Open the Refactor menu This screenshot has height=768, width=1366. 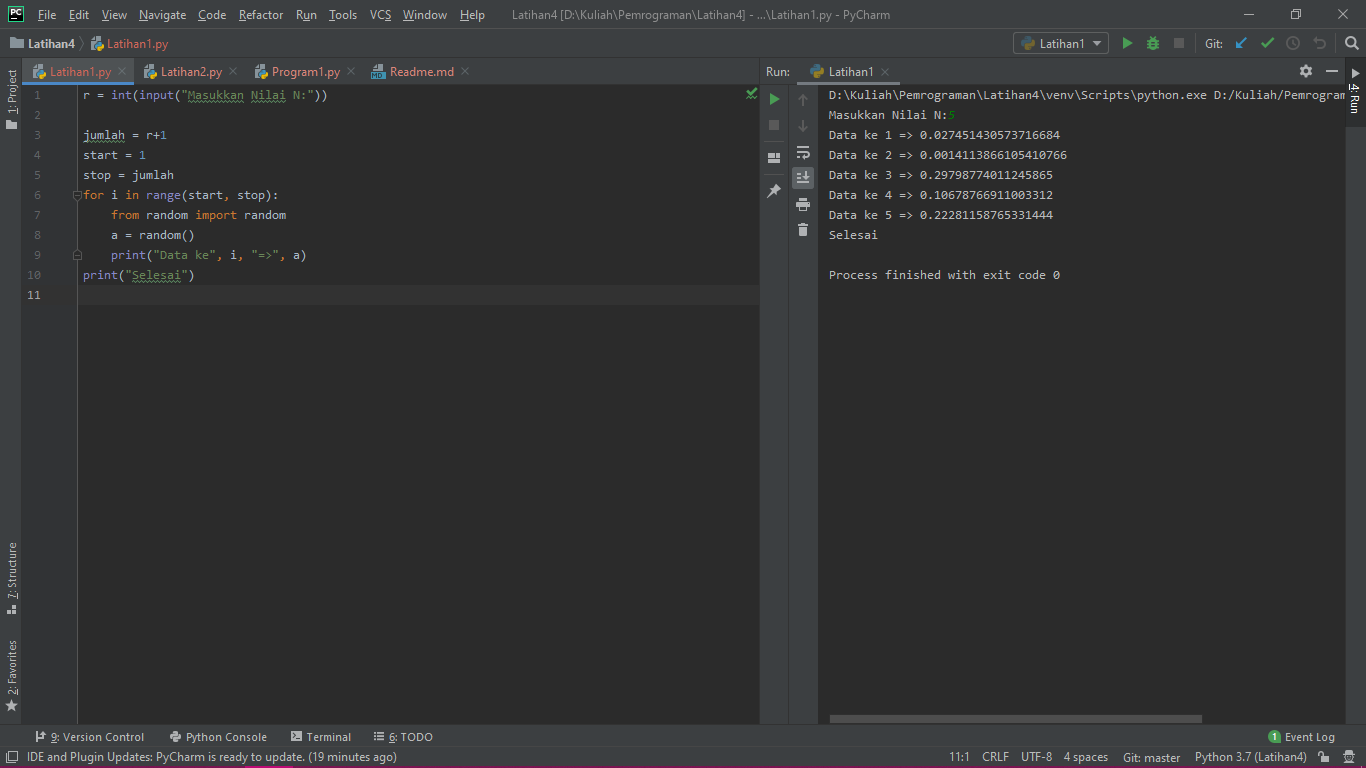pyautogui.click(x=260, y=14)
